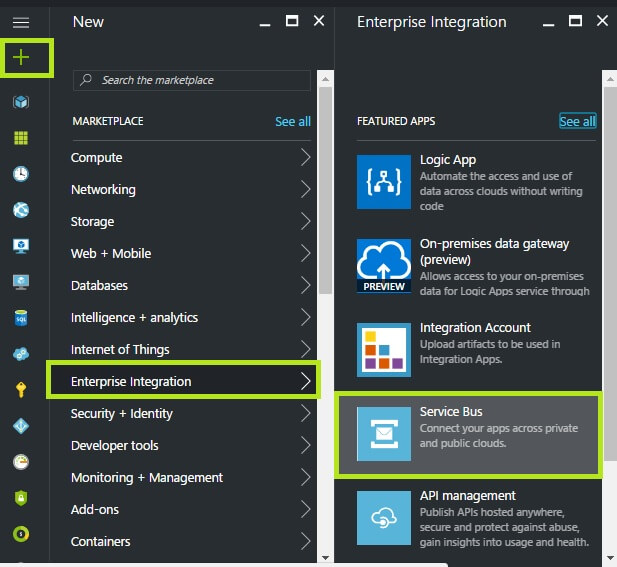Close the New blade

click(319, 21)
